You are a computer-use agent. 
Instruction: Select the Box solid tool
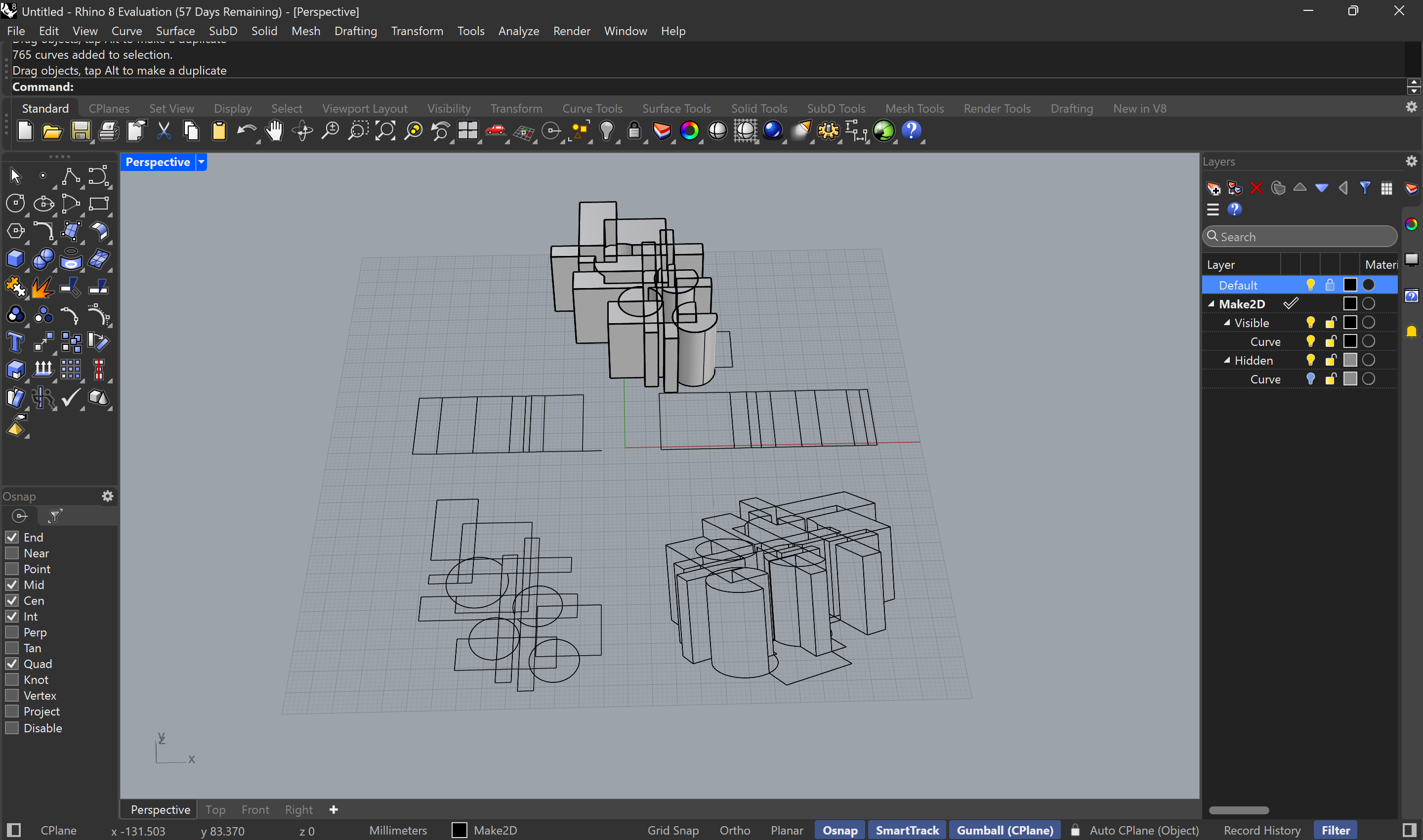pos(15,259)
